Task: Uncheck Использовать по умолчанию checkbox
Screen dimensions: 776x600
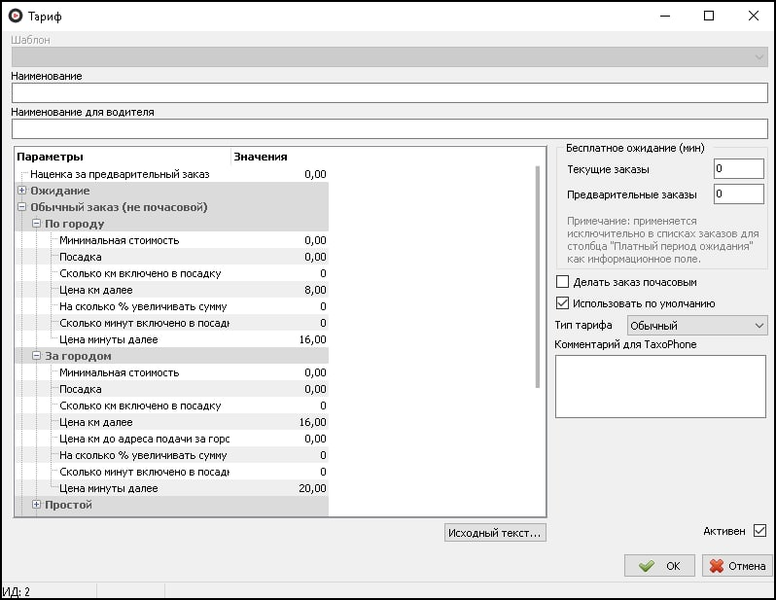Action: tap(563, 303)
